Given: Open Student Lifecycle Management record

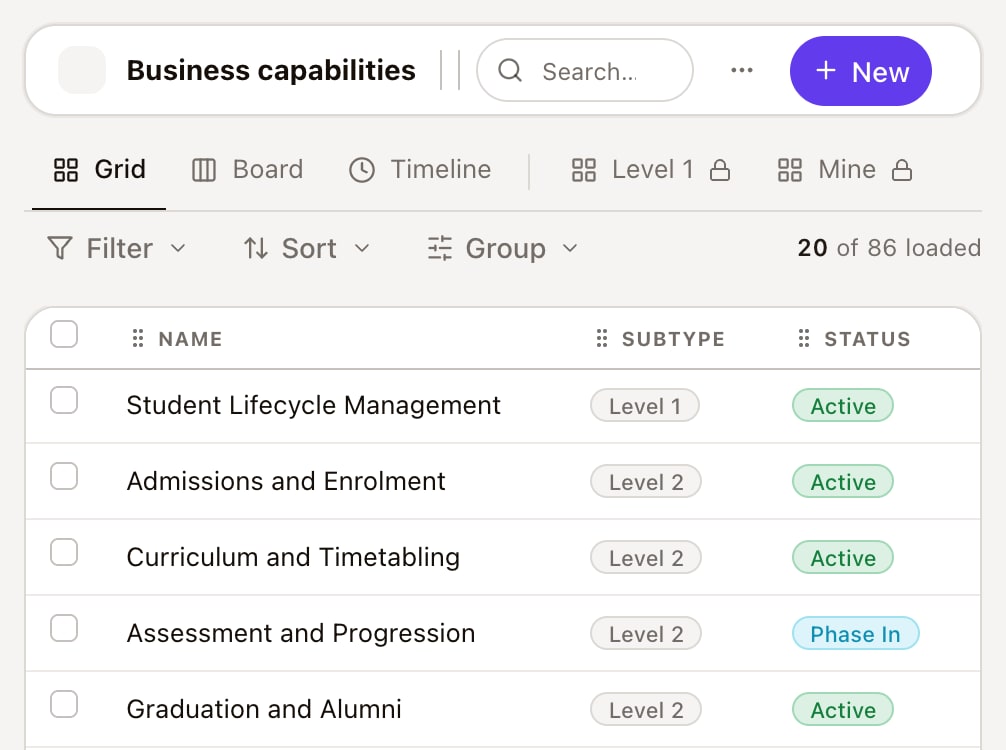Looking at the screenshot, I should click(x=313, y=405).
